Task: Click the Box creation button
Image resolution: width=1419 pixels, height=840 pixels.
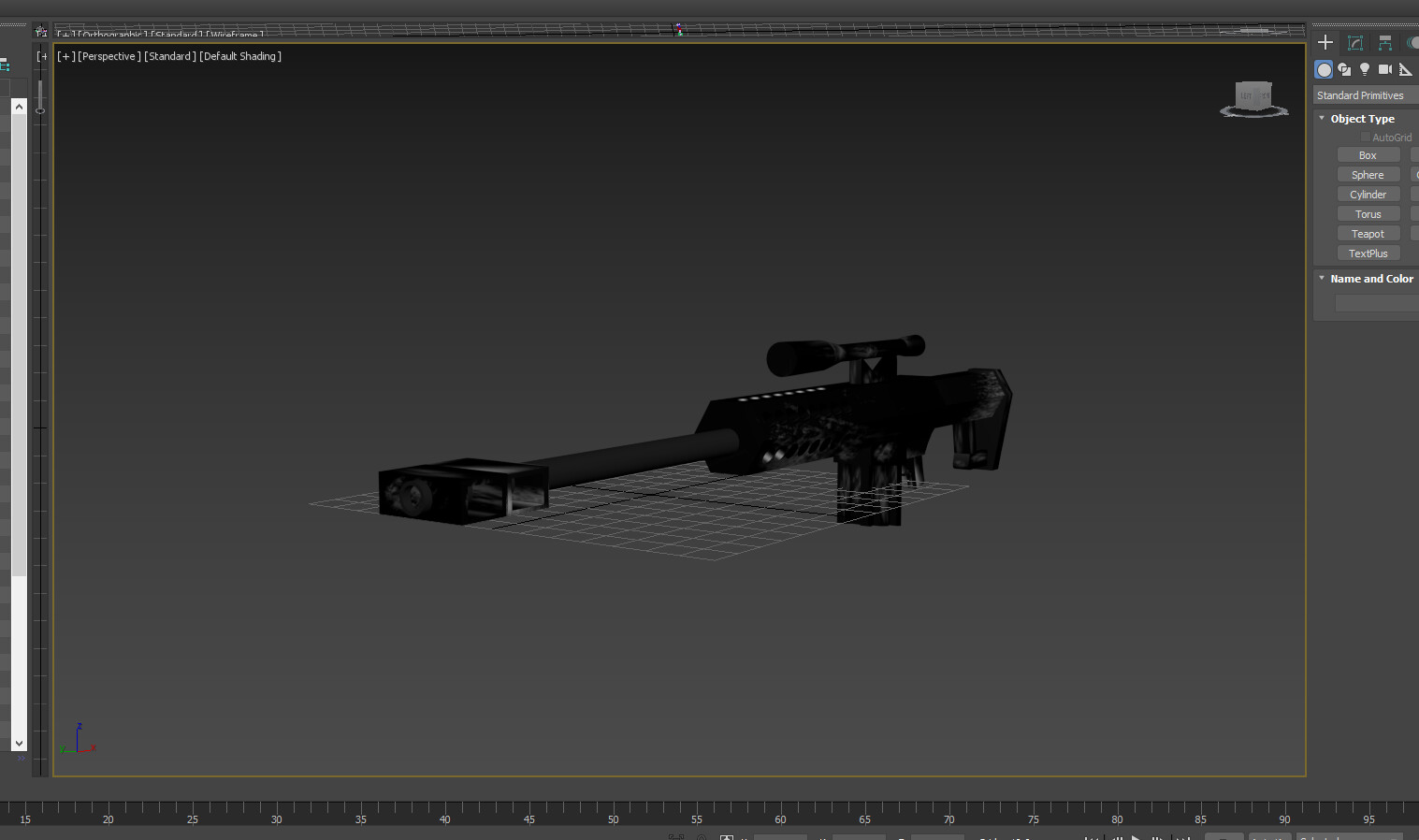Action: click(1368, 154)
